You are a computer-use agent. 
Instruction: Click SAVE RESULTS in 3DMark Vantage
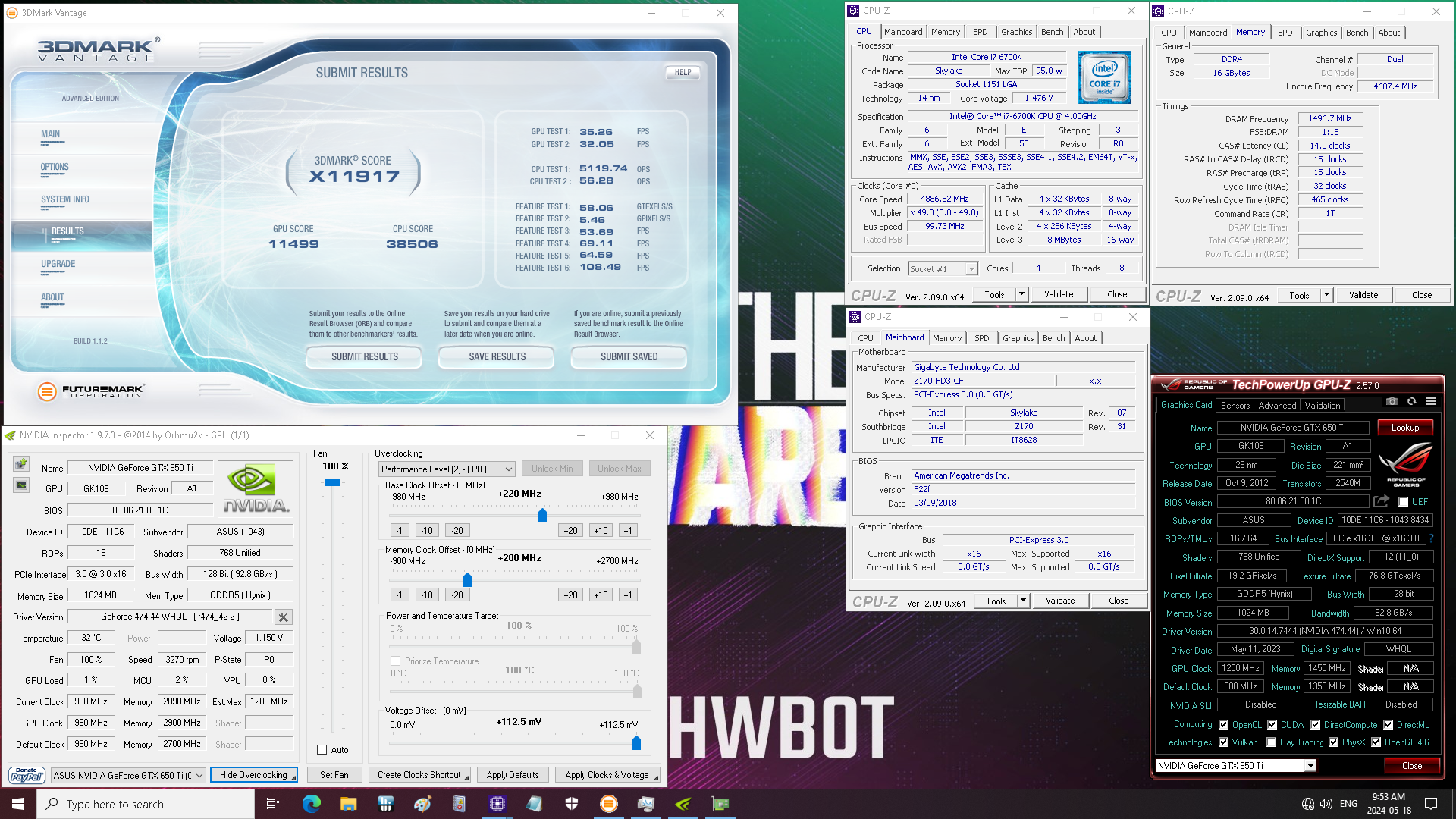pos(497,356)
